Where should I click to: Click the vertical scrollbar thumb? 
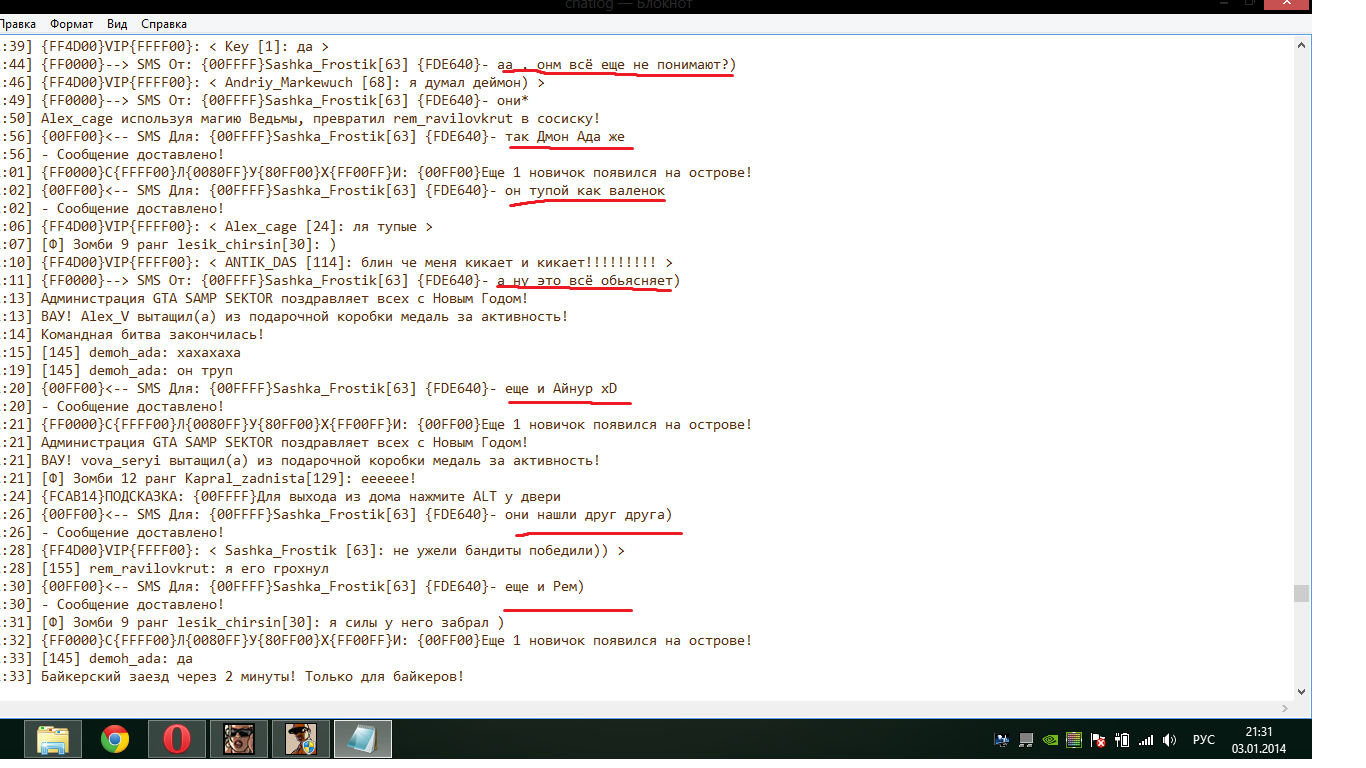click(x=1301, y=593)
